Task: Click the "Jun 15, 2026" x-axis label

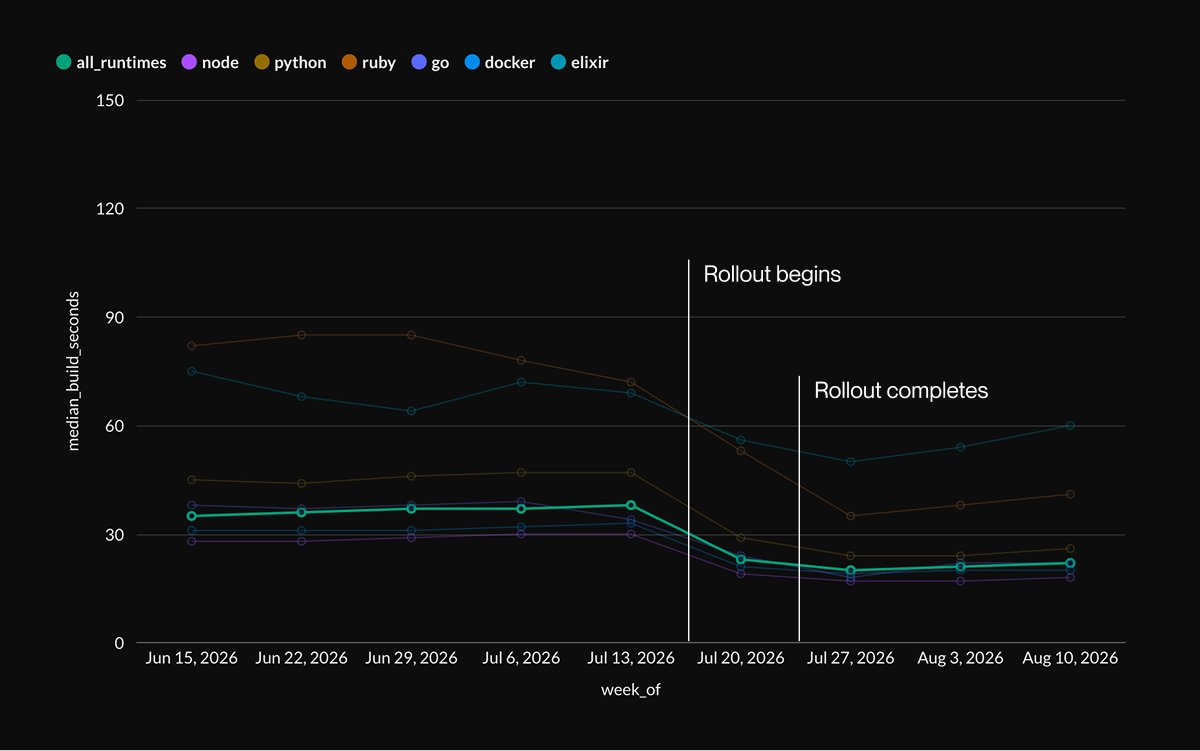Action: 191,658
